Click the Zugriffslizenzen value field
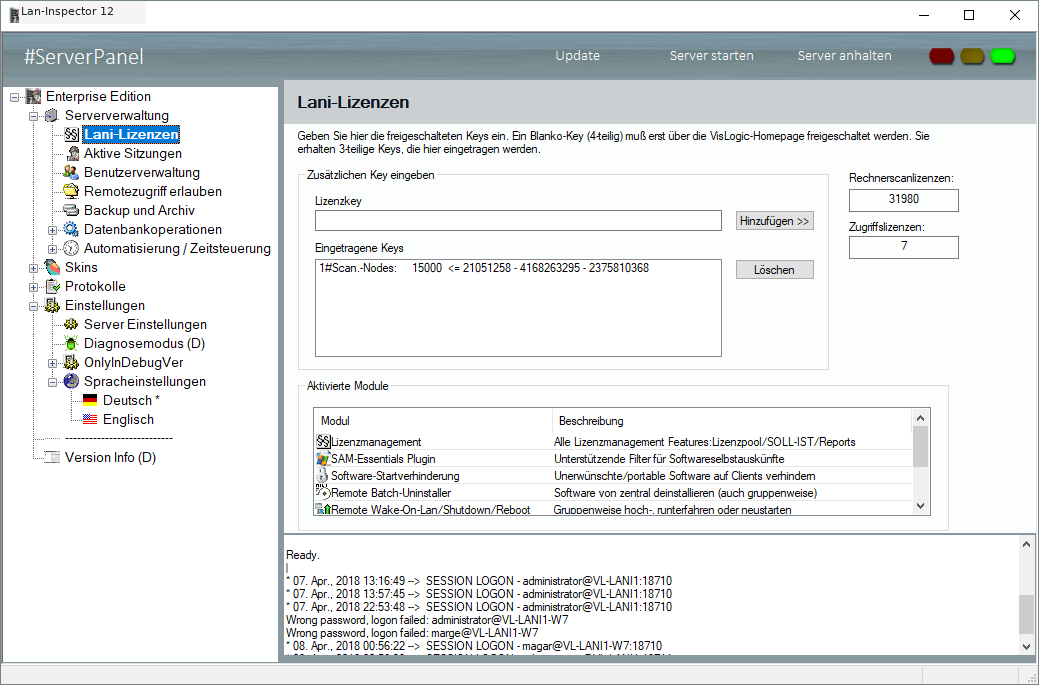 pos(903,247)
